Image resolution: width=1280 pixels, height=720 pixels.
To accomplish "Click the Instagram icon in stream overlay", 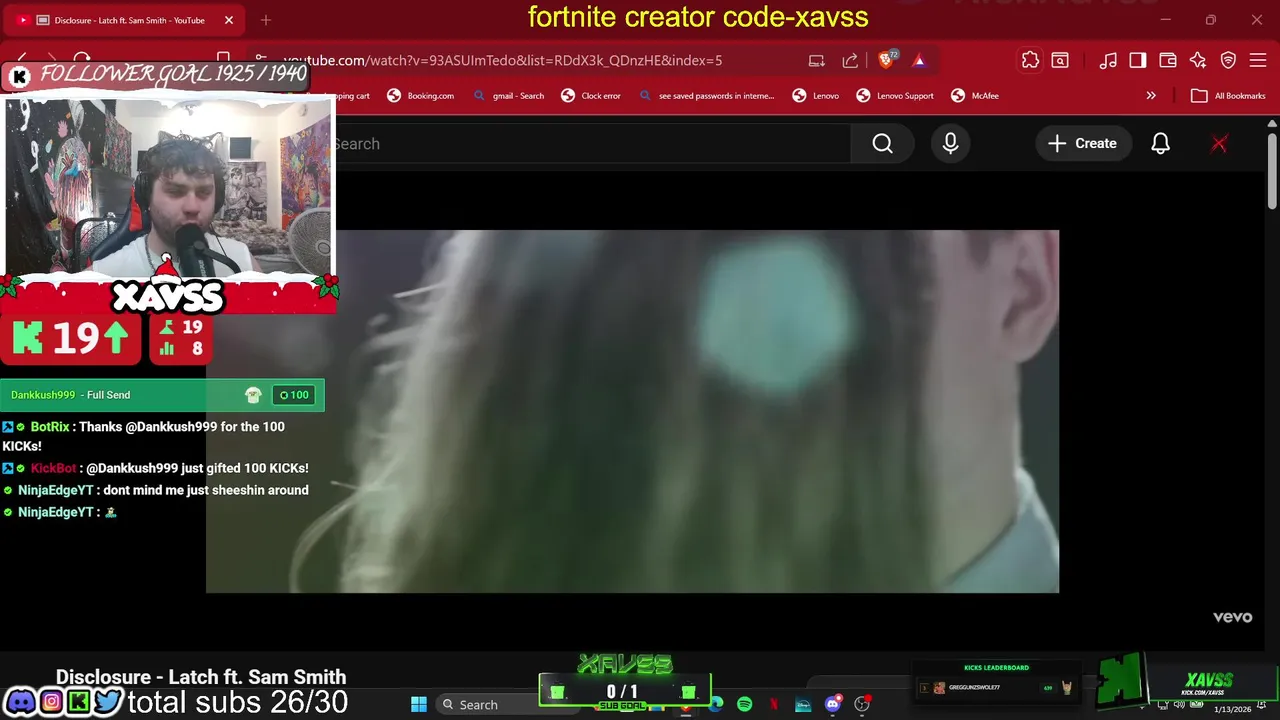I will 50,702.
